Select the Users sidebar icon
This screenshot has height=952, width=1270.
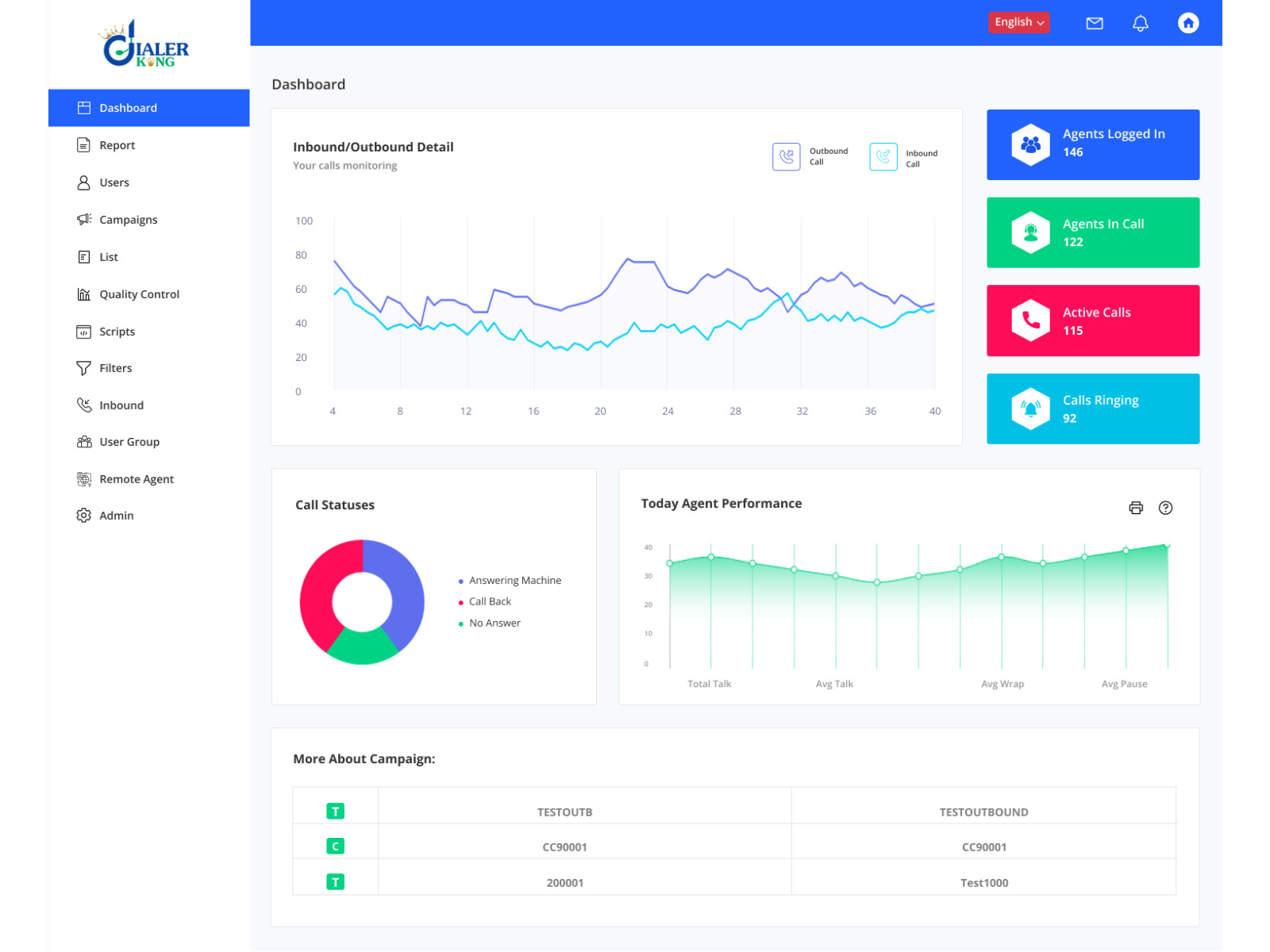pyautogui.click(x=84, y=182)
